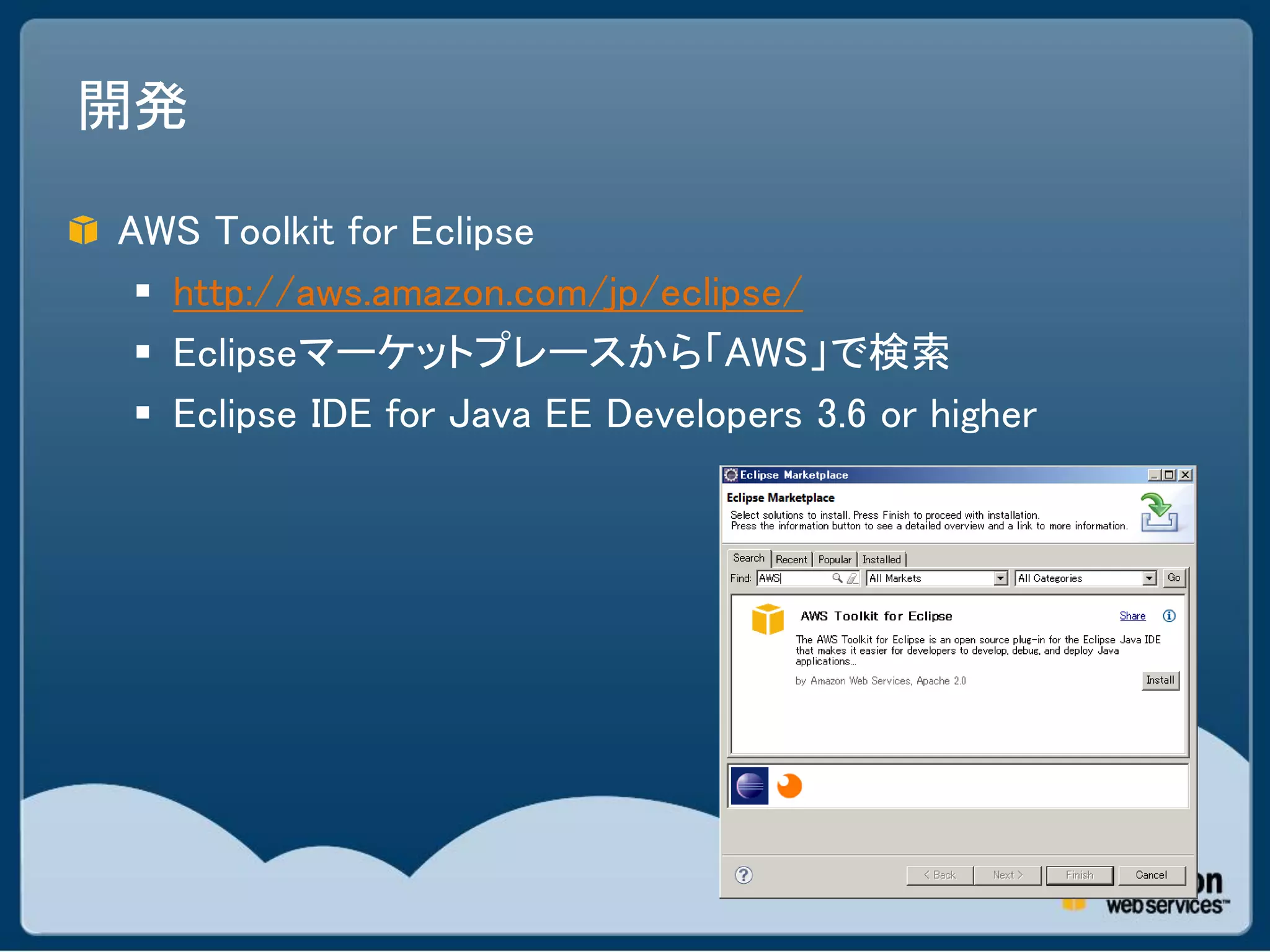Image resolution: width=1270 pixels, height=952 pixels.
Task: Click the Back button
Action: [x=939, y=875]
